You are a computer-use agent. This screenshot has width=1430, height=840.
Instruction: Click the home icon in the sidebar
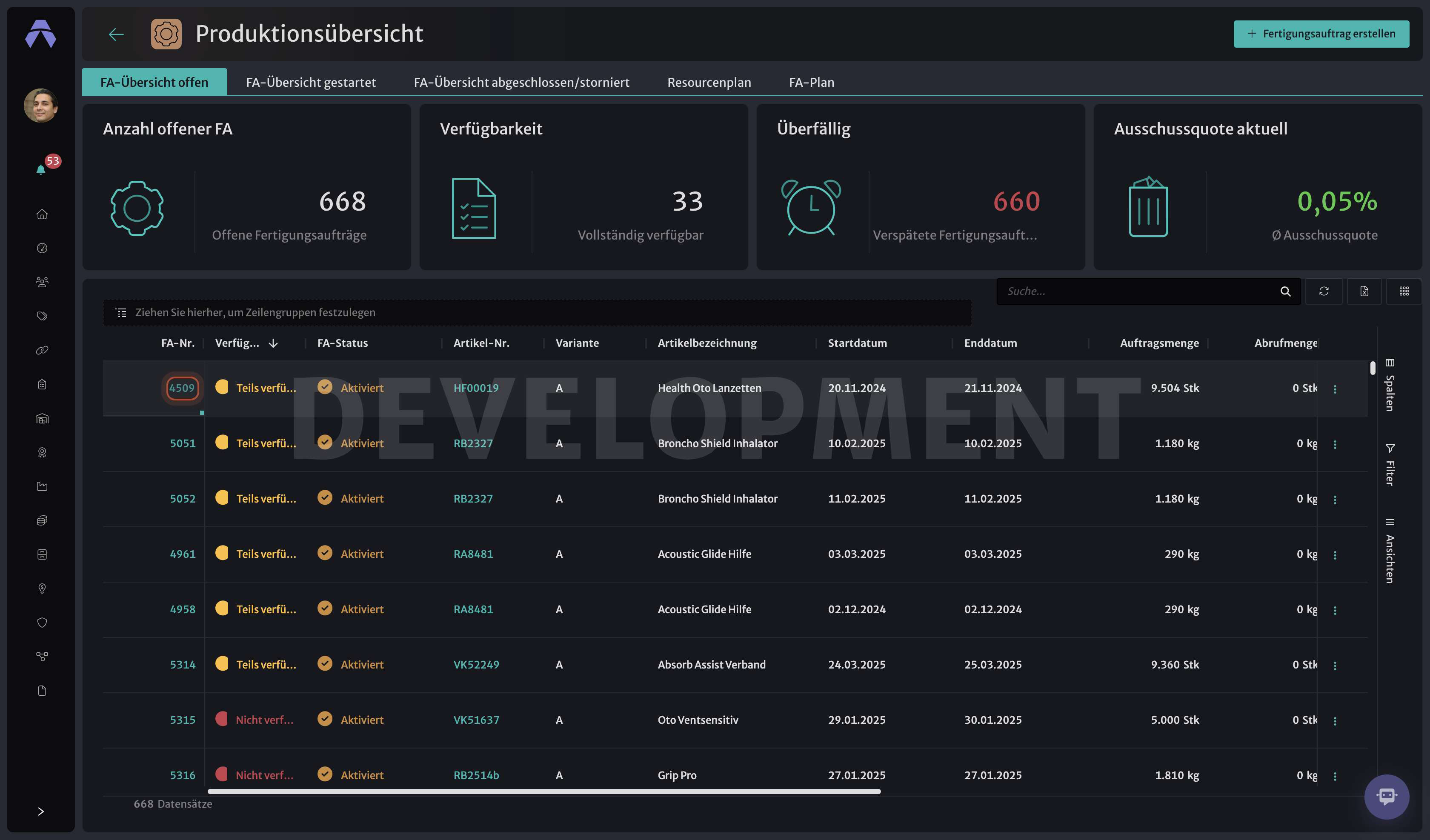point(42,214)
